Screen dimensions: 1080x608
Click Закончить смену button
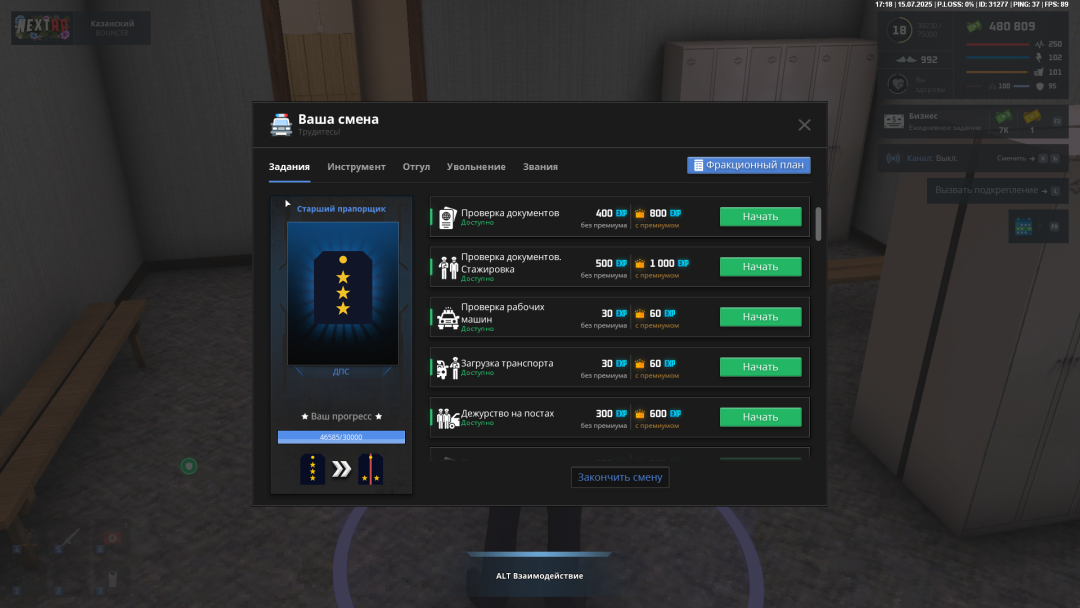coord(620,477)
